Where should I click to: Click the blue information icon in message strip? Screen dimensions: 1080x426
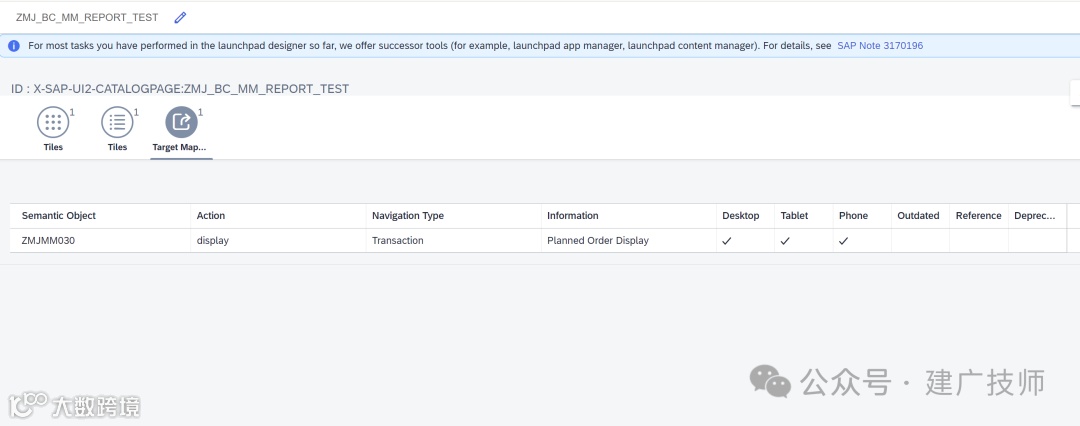pyautogui.click(x=14, y=45)
